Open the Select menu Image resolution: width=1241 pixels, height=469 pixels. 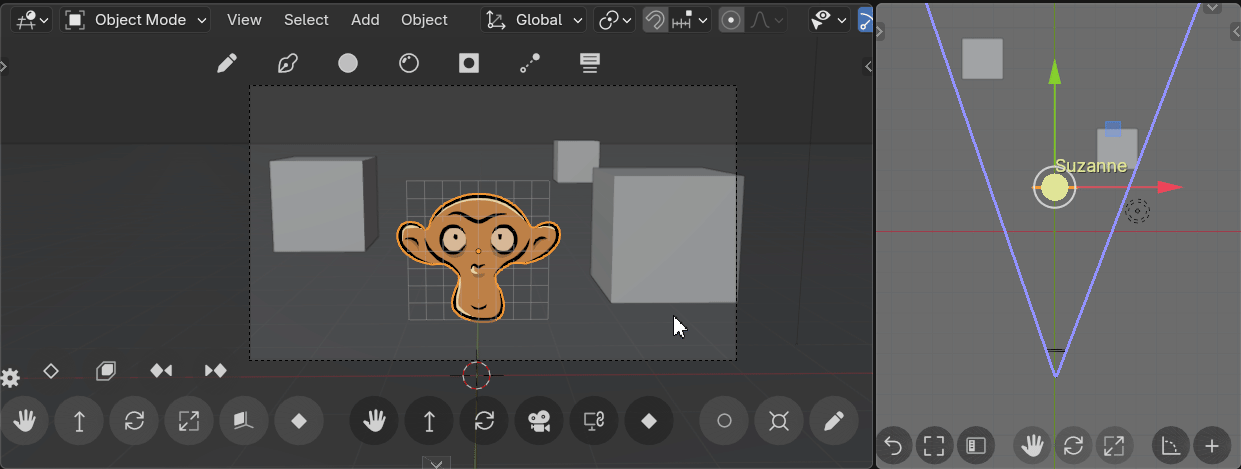coord(306,20)
